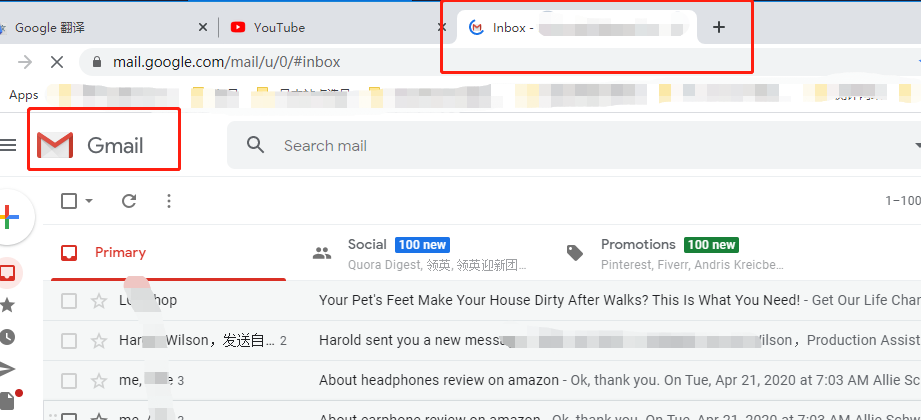Star the pet feet promotional email
This screenshot has width=921, height=420.
[99, 301]
